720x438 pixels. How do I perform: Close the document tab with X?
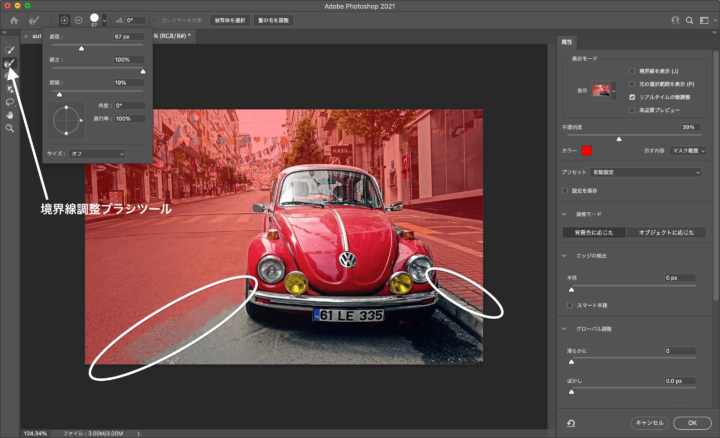coord(26,36)
